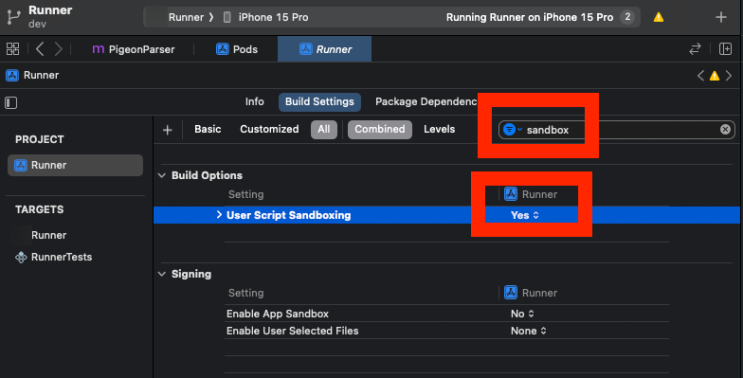Open the search filter scope icon
This screenshot has height=378, width=743.
tap(512, 129)
